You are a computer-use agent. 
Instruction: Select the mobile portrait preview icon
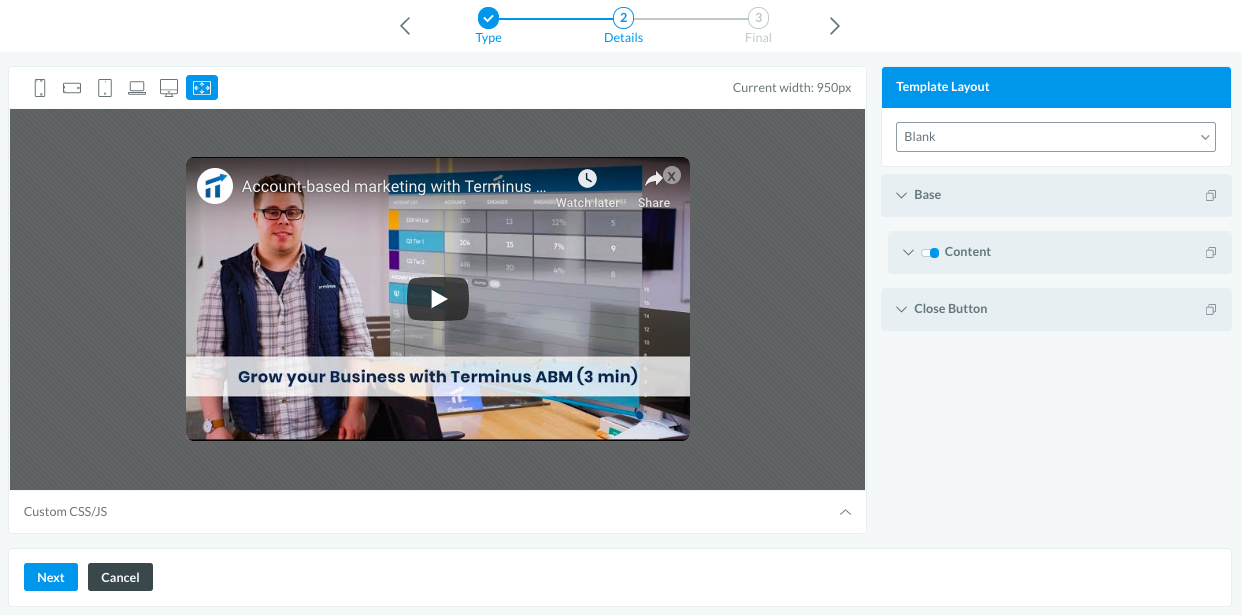pyautogui.click(x=40, y=88)
